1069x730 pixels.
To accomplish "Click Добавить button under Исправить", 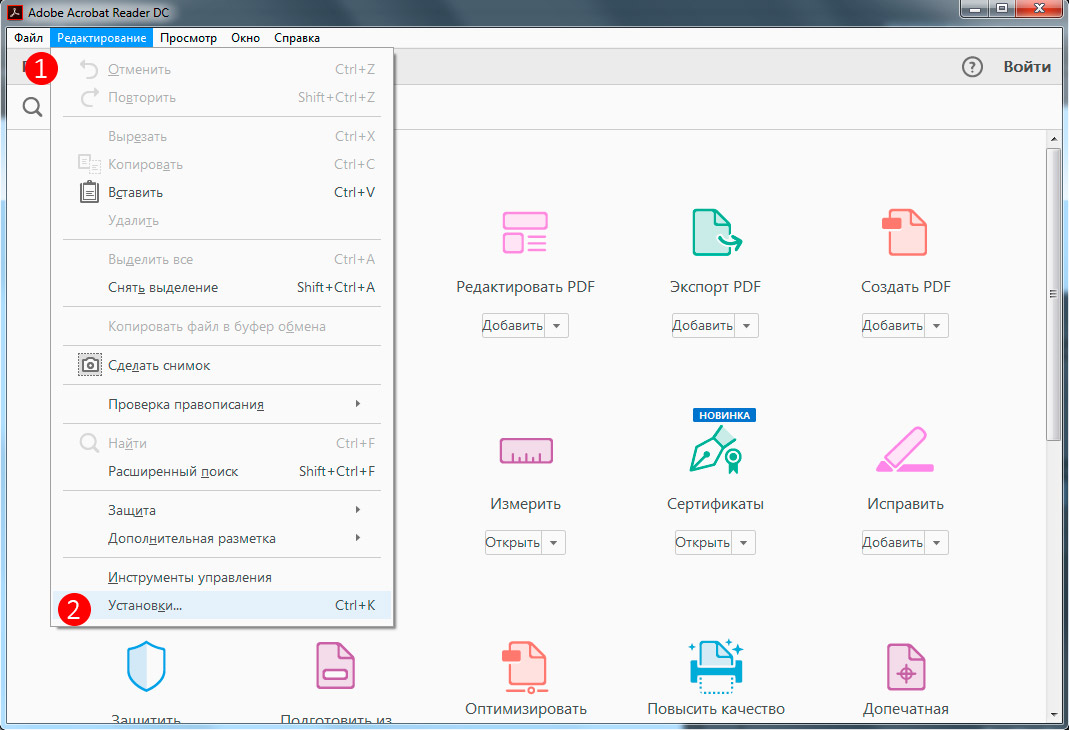I will tap(892, 543).
